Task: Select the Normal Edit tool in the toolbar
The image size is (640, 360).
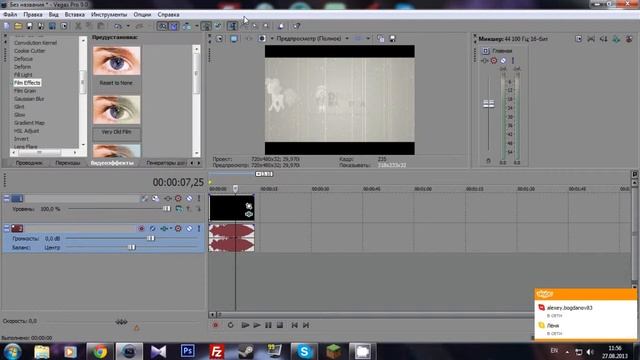Action: [232, 26]
